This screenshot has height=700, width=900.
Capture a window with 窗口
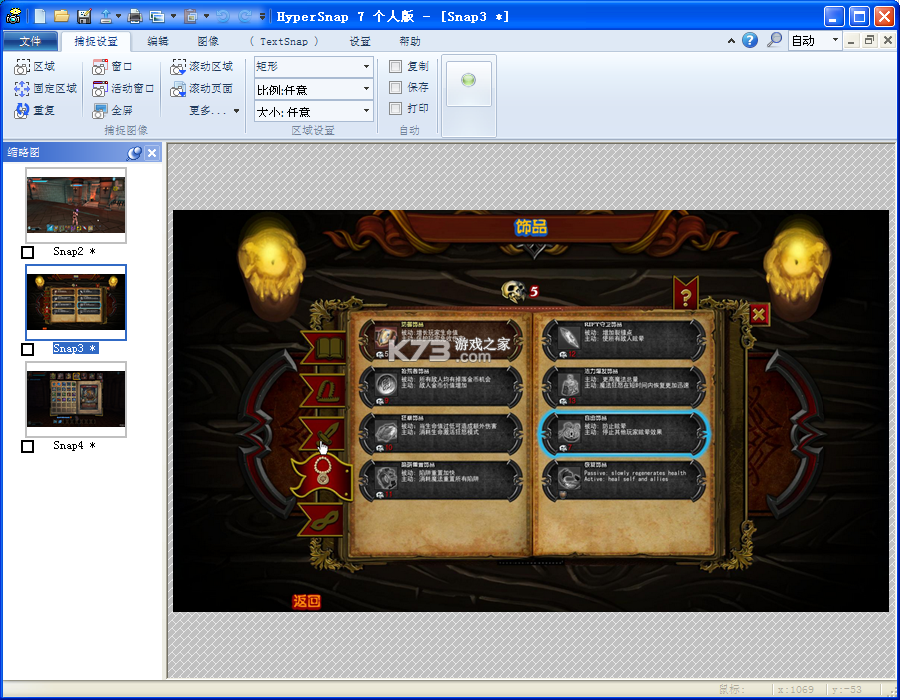coord(112,67)
